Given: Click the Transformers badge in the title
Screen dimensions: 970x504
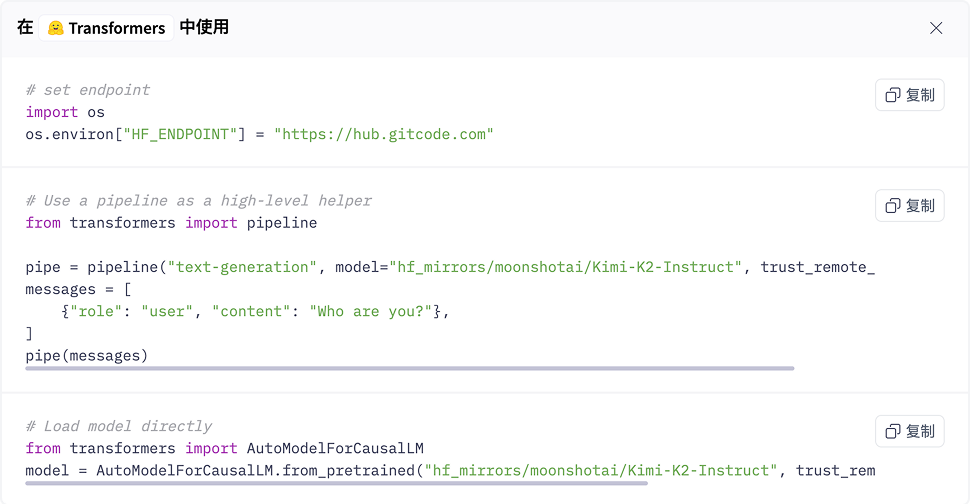Looking at the screenshot, I should tap(107, 28).
